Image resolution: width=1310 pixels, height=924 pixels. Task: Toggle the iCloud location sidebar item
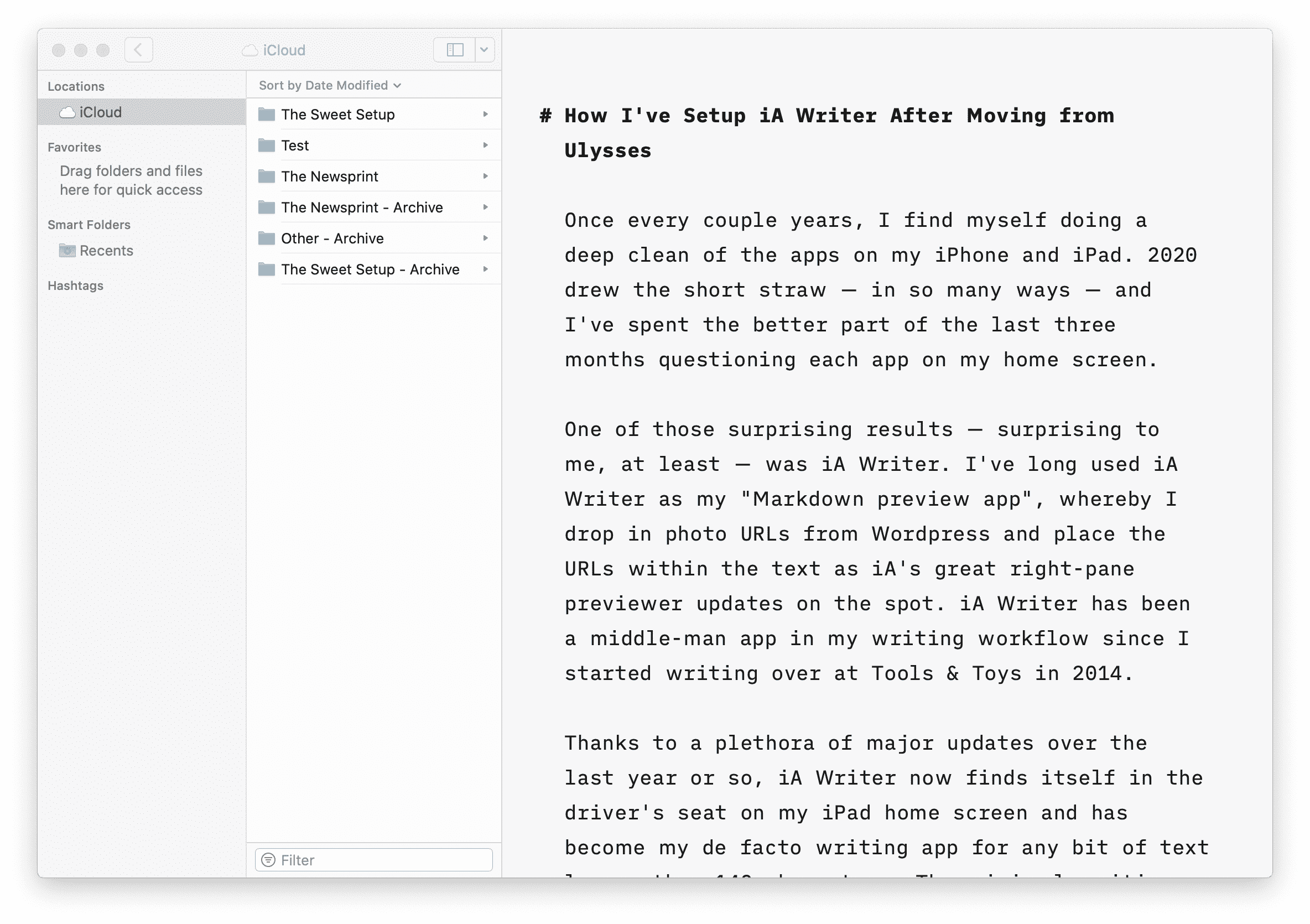pyautogui.click(x=100, y=111)
